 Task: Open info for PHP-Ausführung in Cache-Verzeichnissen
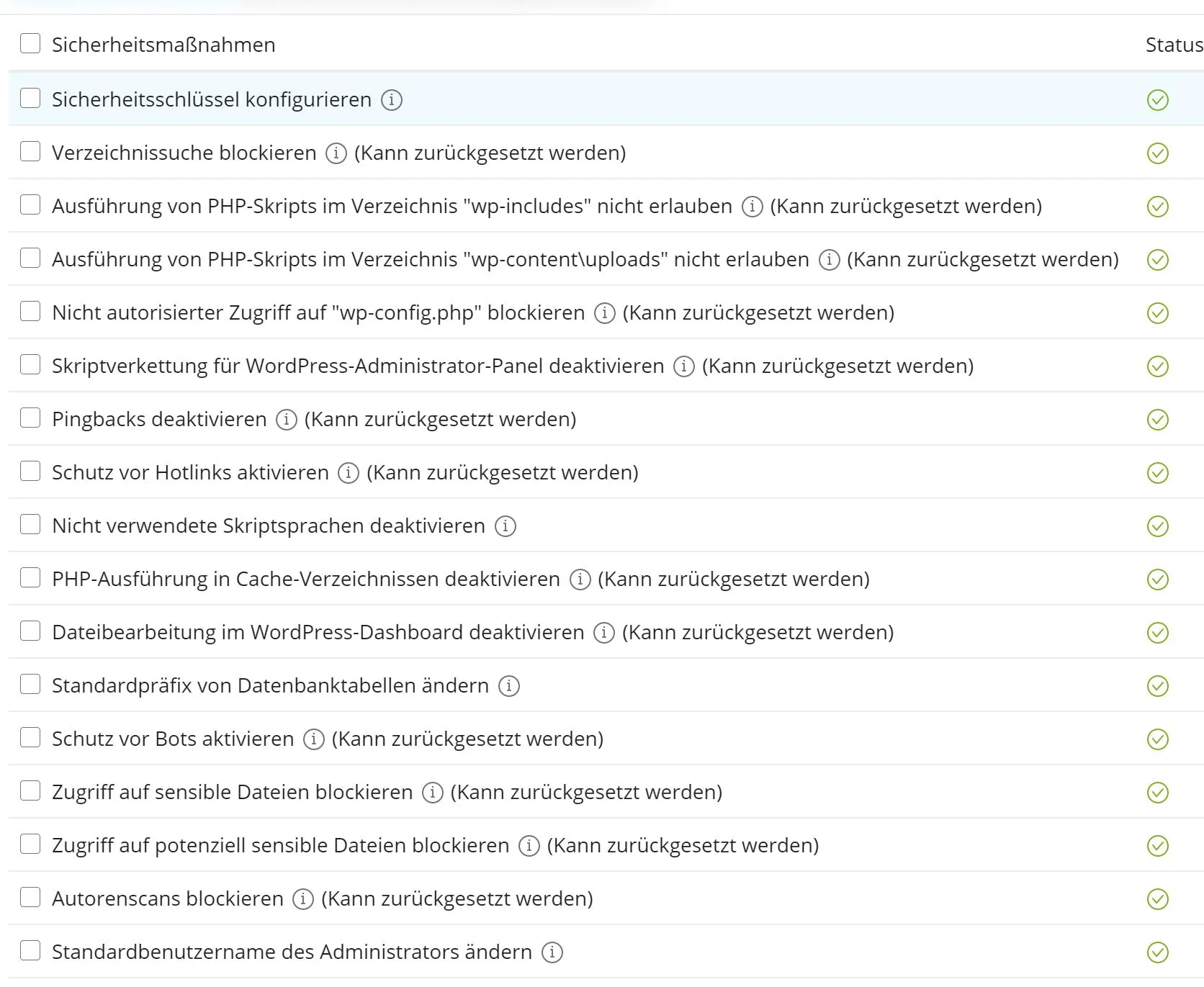point(580,579)
